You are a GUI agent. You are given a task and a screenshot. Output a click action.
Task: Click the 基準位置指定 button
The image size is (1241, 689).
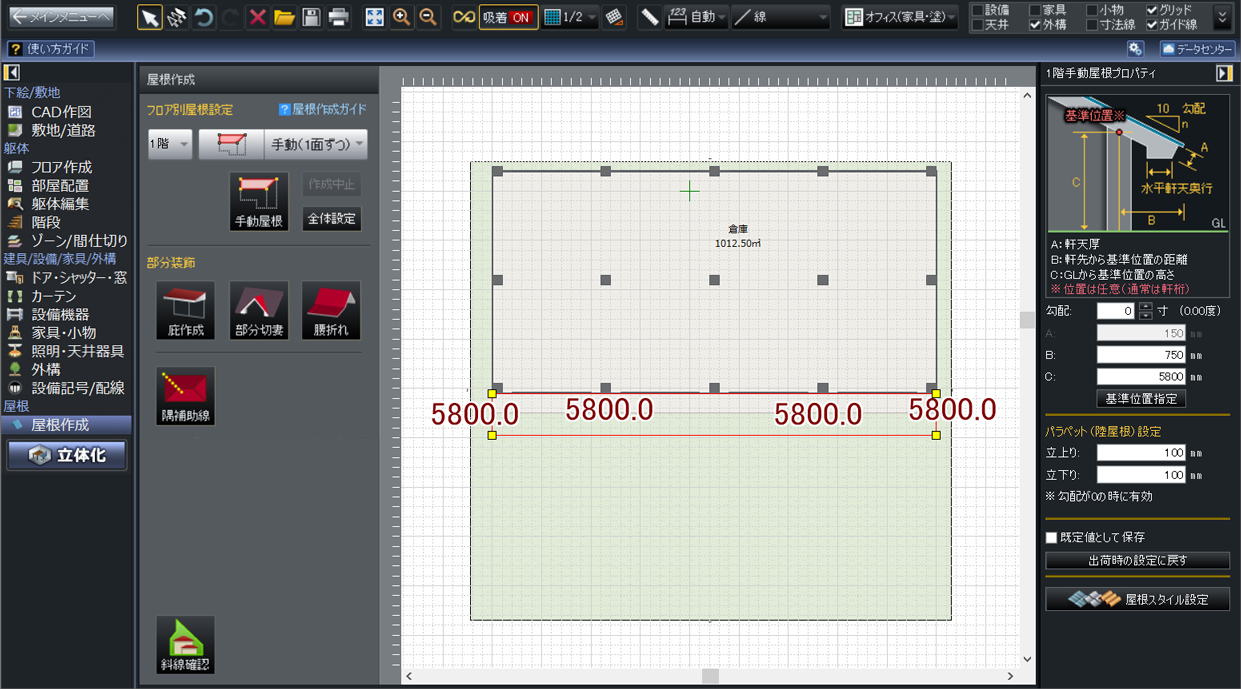click(x=1141, y=398)
